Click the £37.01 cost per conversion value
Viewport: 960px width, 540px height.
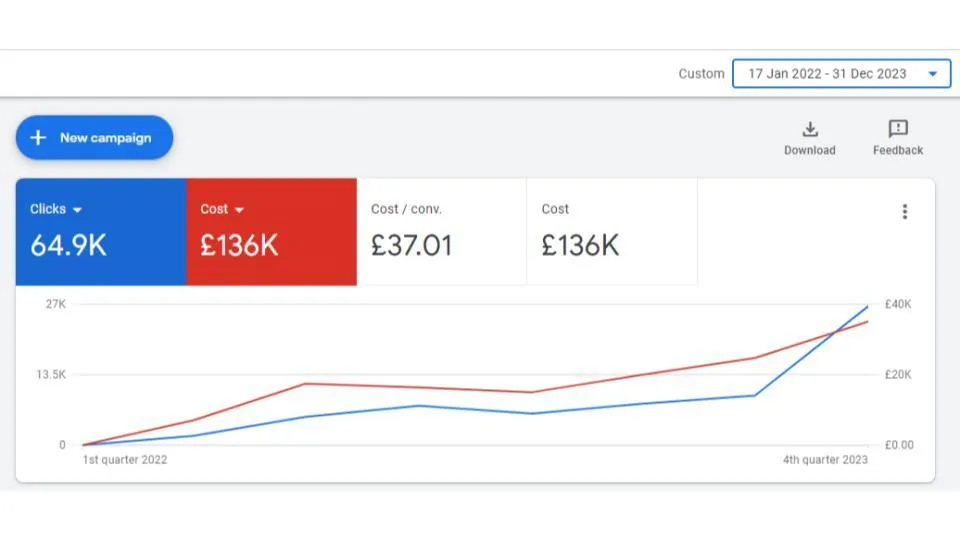pos(411,246)
